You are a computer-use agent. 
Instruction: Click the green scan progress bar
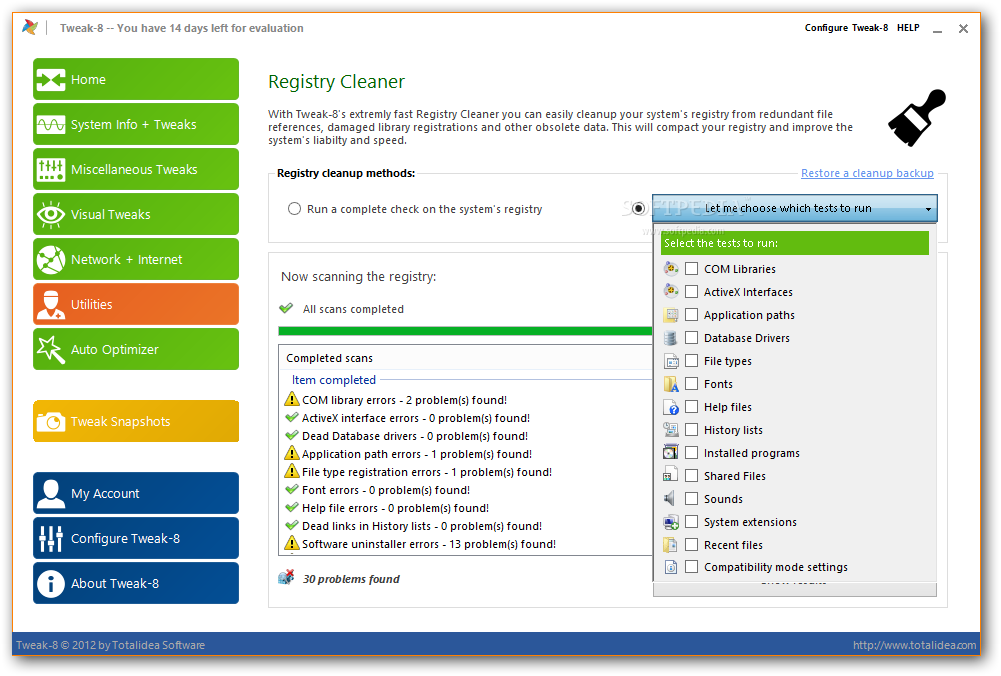[x=465, y=331]
